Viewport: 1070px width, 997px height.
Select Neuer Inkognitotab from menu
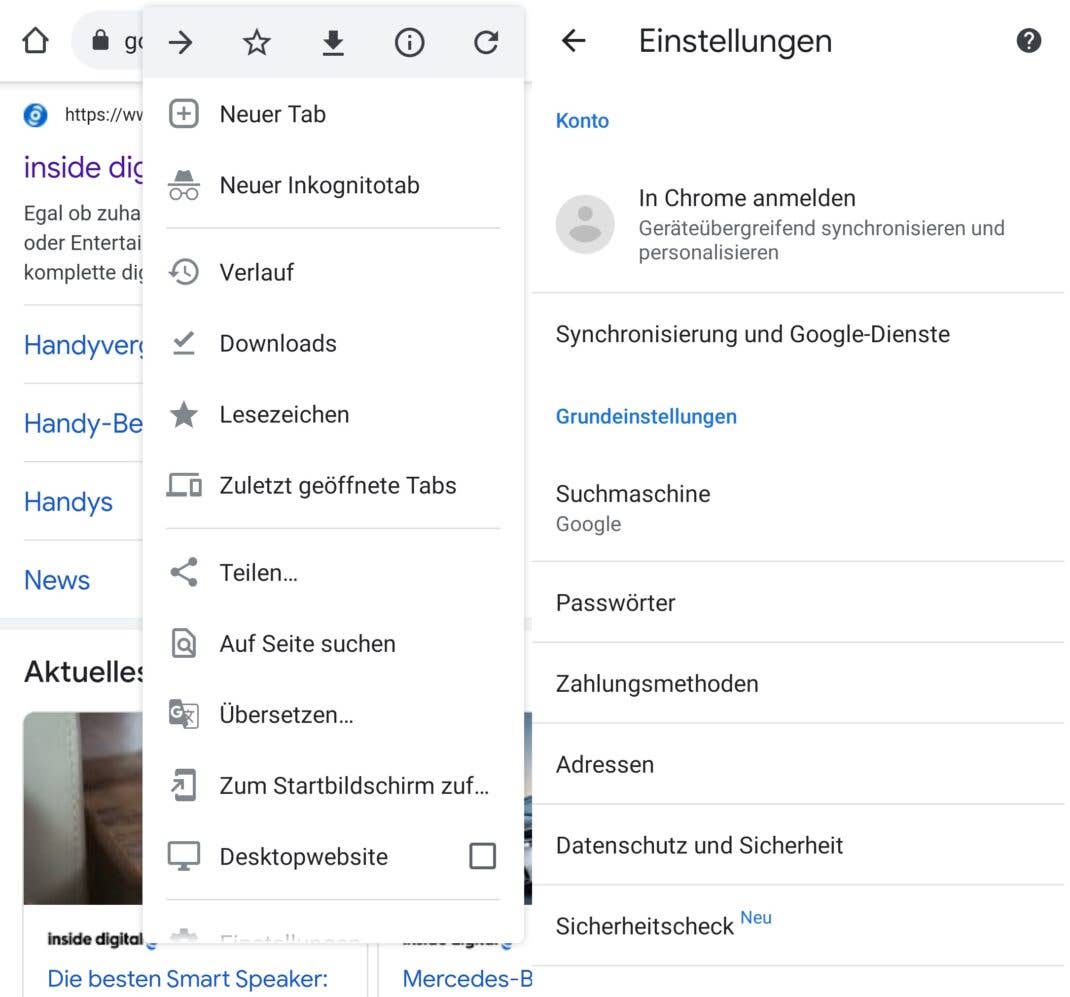click(319, 185)
